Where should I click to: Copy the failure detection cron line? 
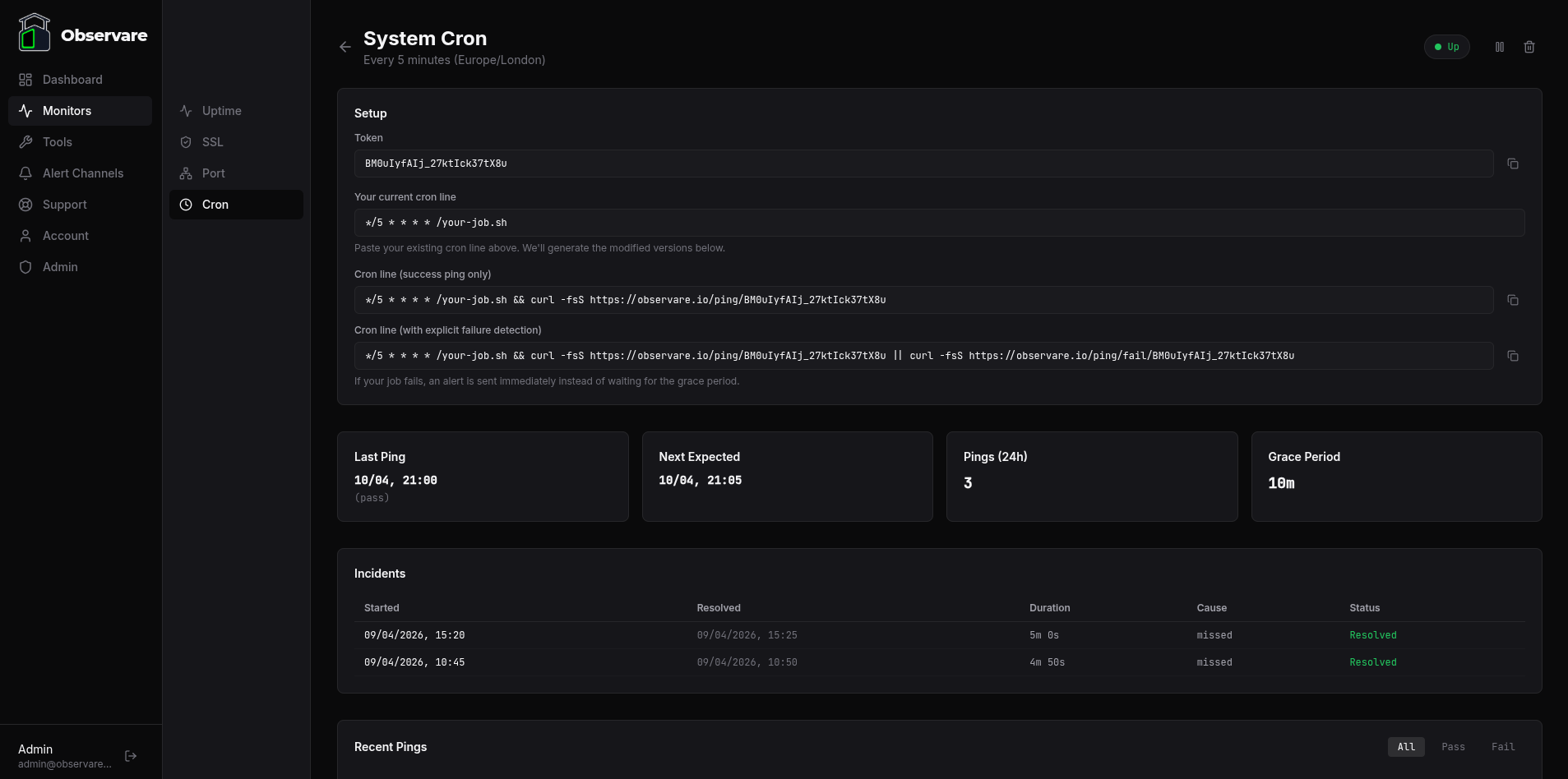coord(1513,356)
